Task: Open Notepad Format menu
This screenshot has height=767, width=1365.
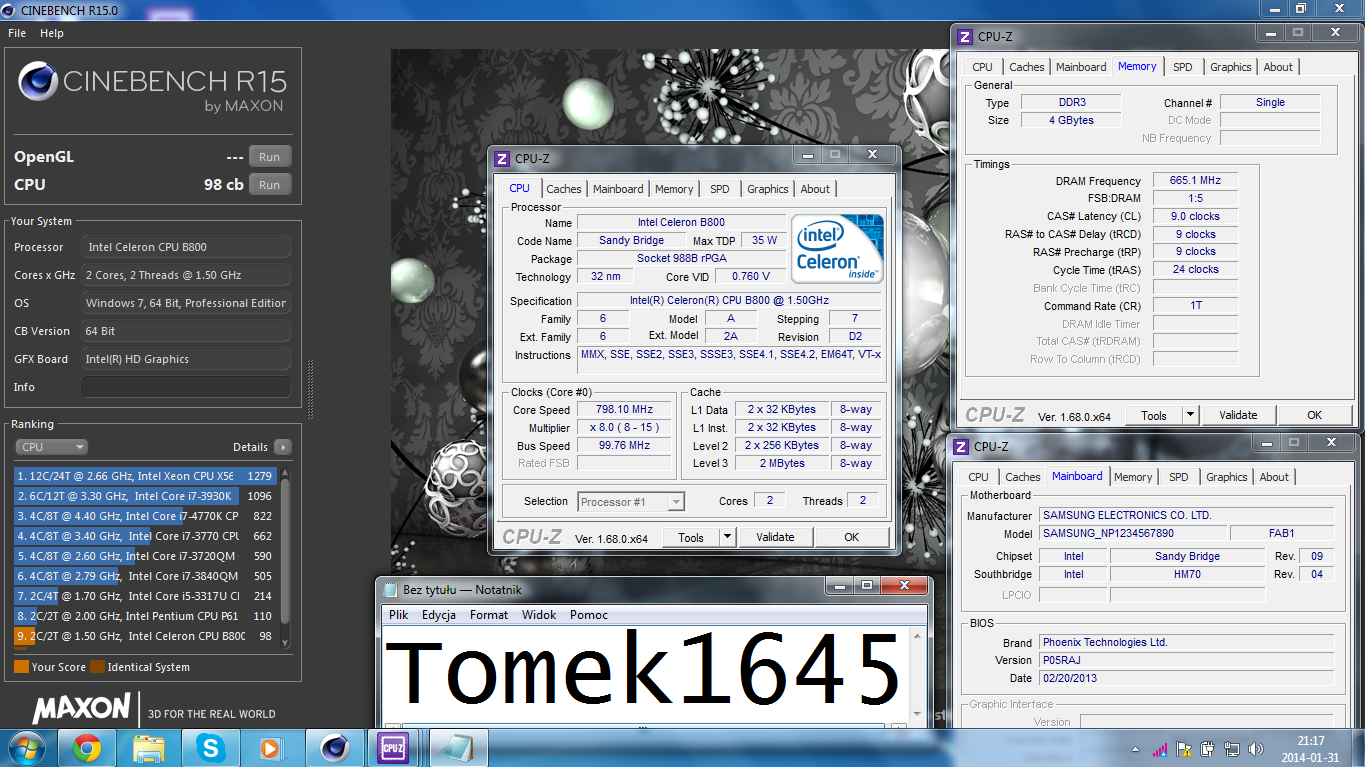Action: 489,615
